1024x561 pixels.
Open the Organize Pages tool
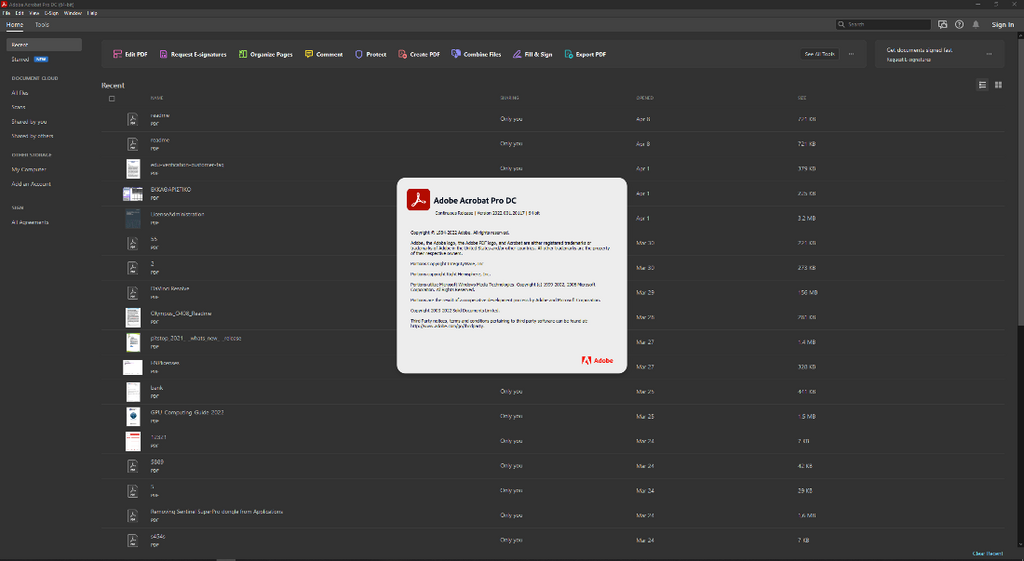tap(265, 54)
